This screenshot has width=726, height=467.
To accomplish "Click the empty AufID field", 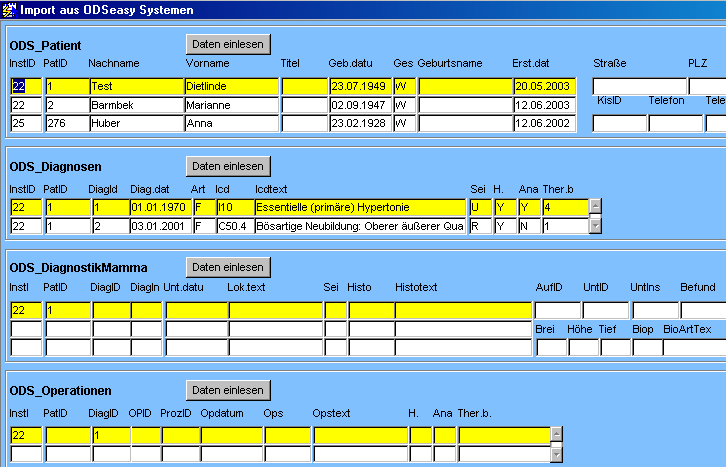I will pyautogui.click(x=557, y=310).
